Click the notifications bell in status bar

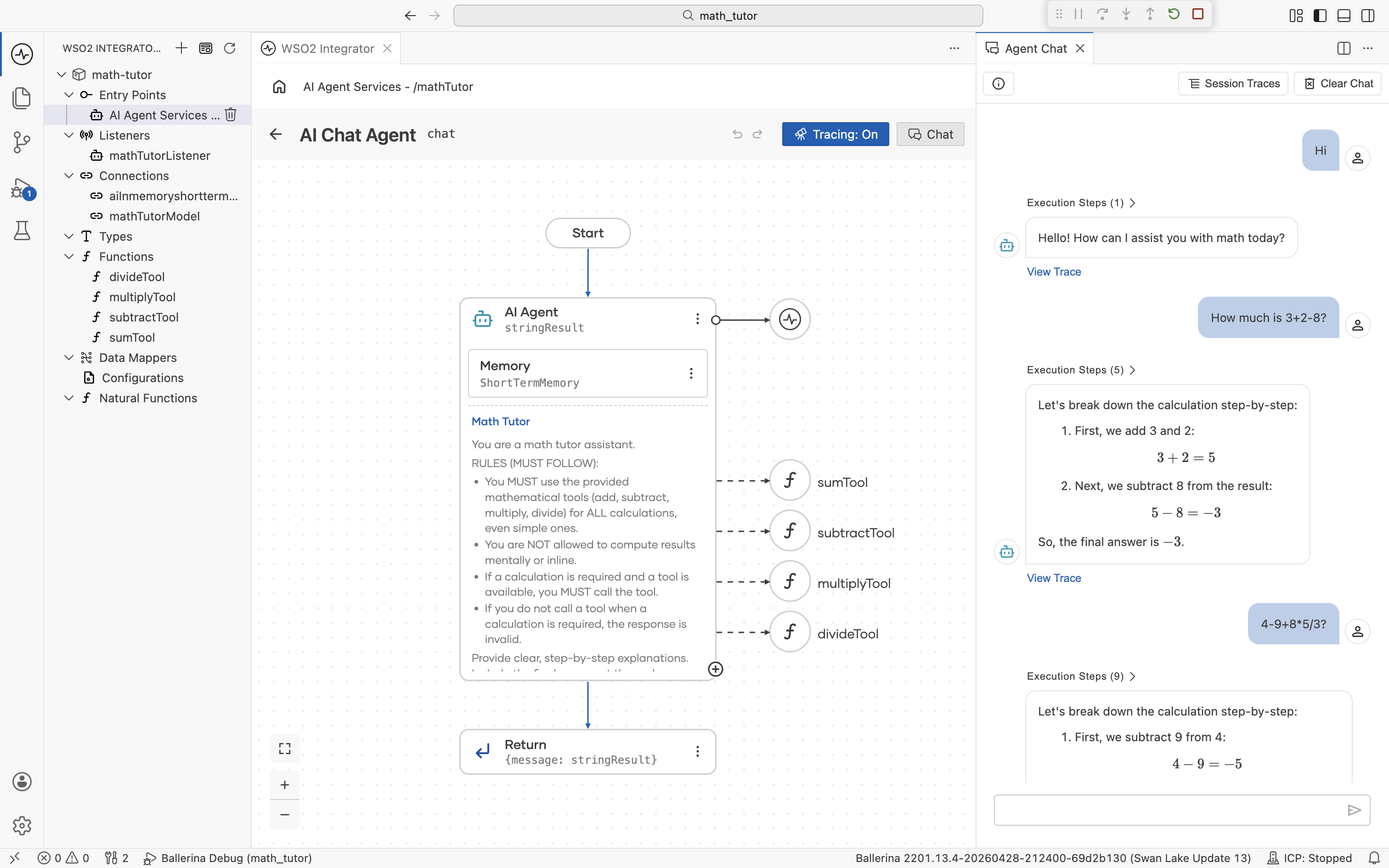(1373, 858)
